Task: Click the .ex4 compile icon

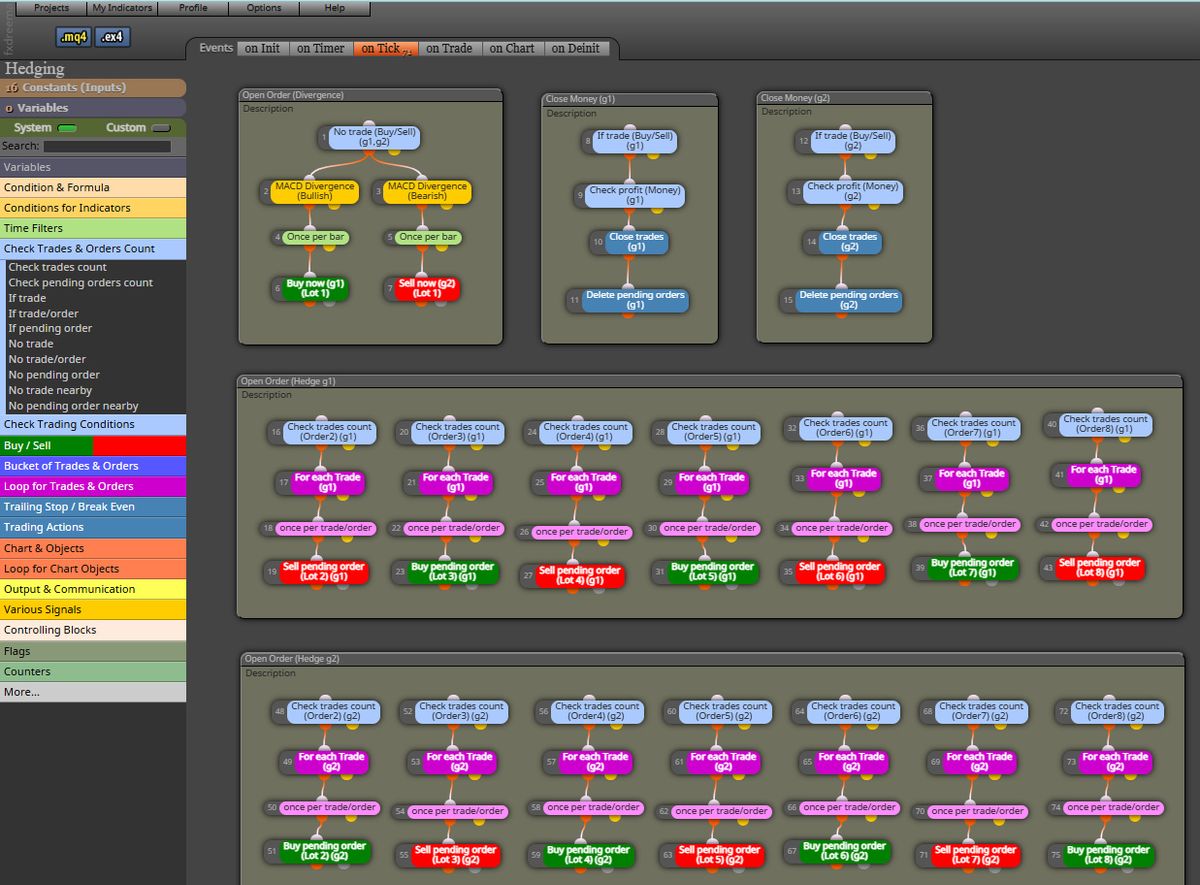Action: [x=113, y=37]
